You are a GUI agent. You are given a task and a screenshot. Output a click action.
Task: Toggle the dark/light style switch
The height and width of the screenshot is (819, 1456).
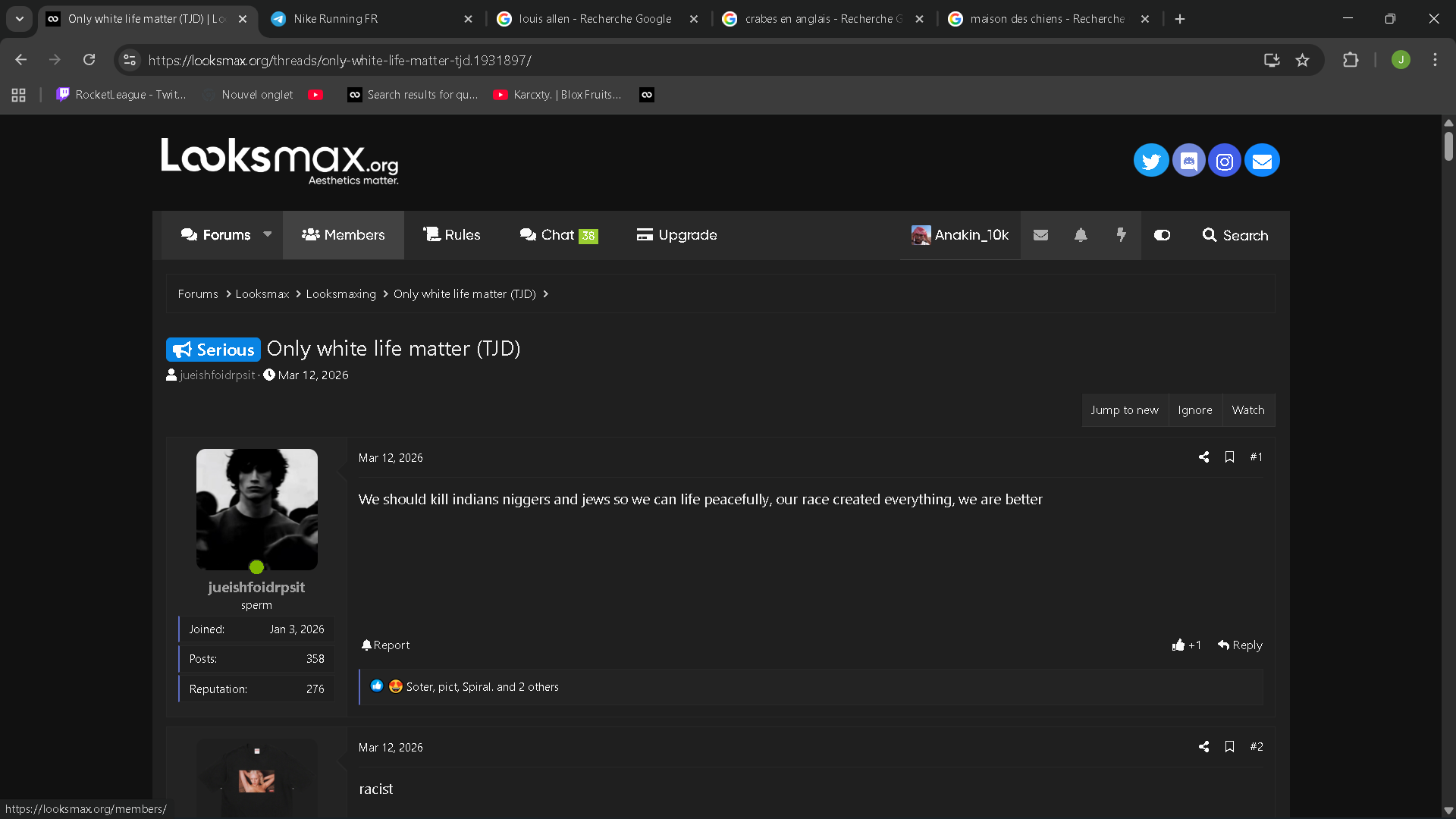click(1162, 235)
